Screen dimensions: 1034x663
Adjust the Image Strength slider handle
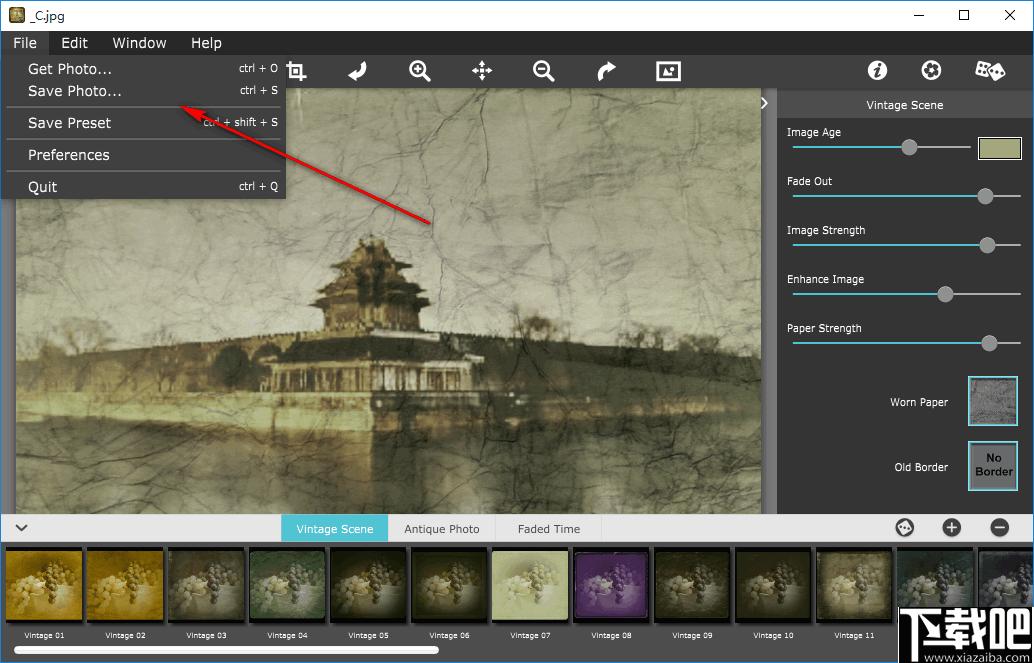[987, 245]
